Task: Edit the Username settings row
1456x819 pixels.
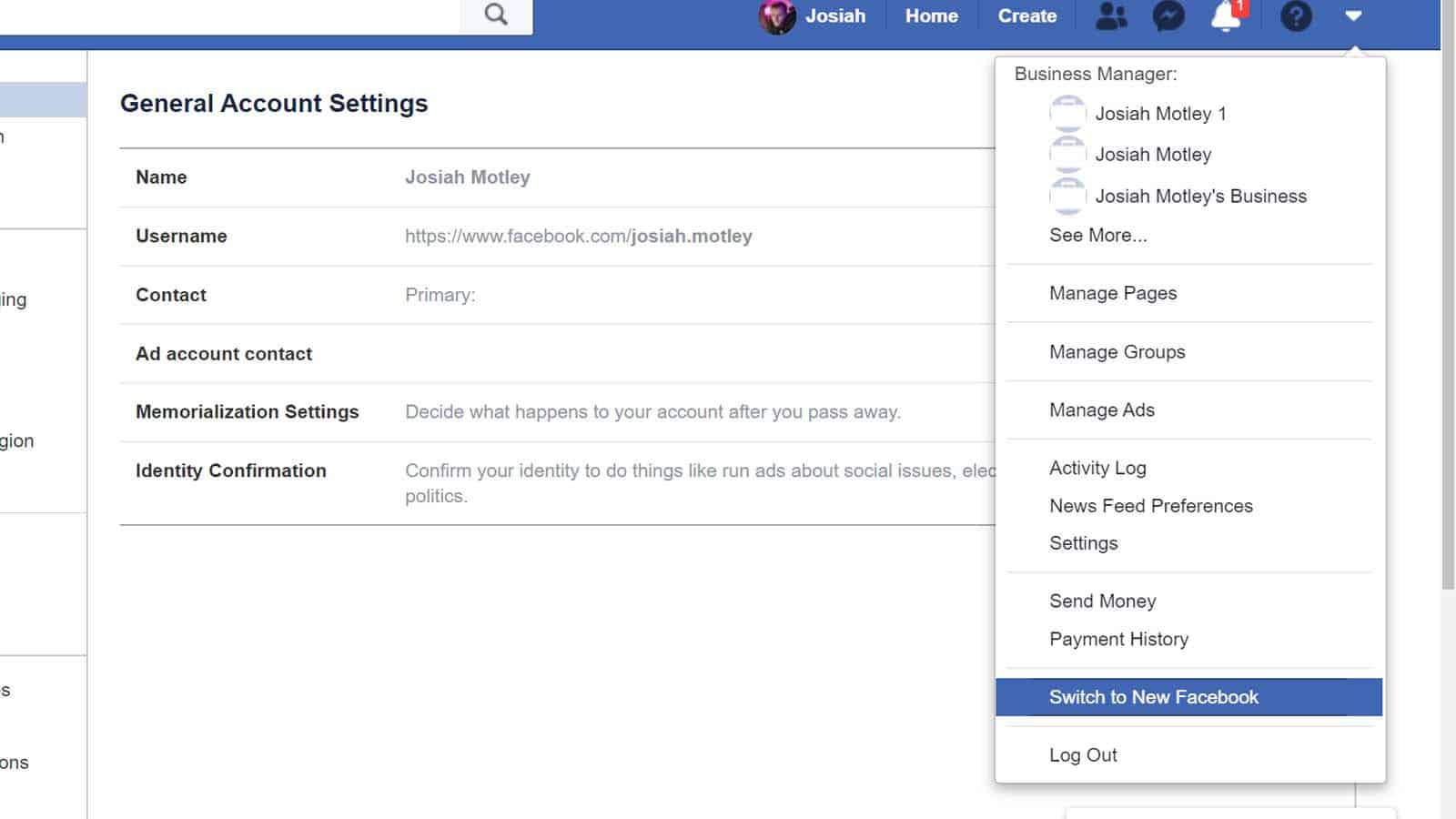Action: (x=557, y=237)
